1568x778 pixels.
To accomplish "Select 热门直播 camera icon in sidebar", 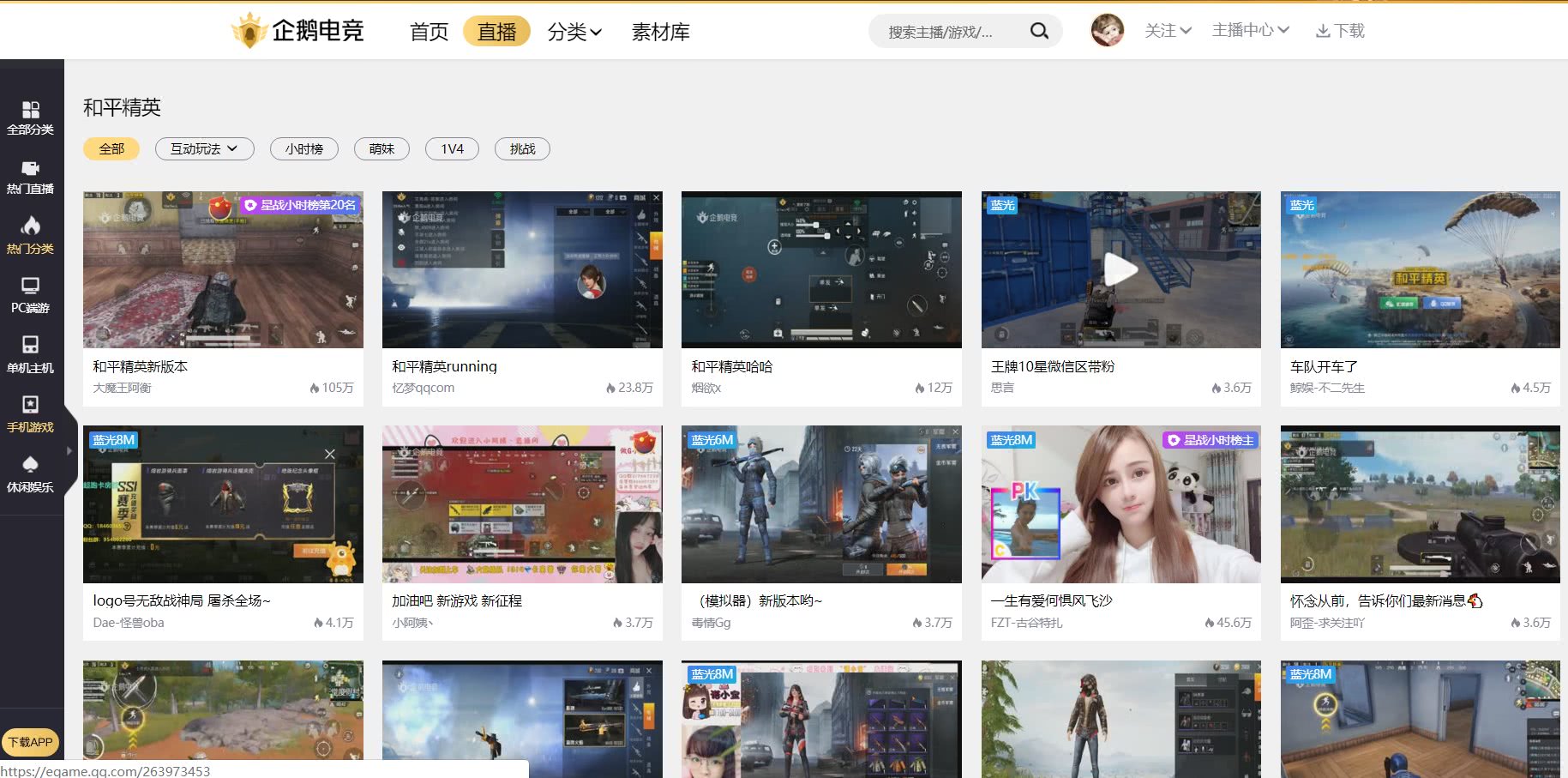I will click(x=30, y=169).
